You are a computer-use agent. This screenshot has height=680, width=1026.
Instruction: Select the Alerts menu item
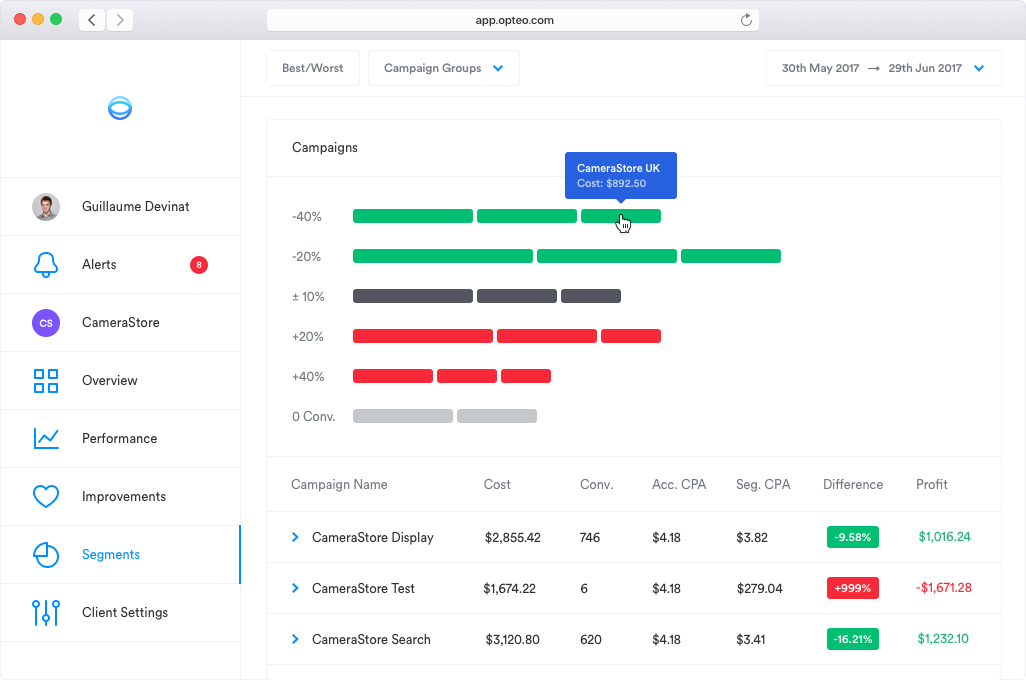[x=120, y=264]
